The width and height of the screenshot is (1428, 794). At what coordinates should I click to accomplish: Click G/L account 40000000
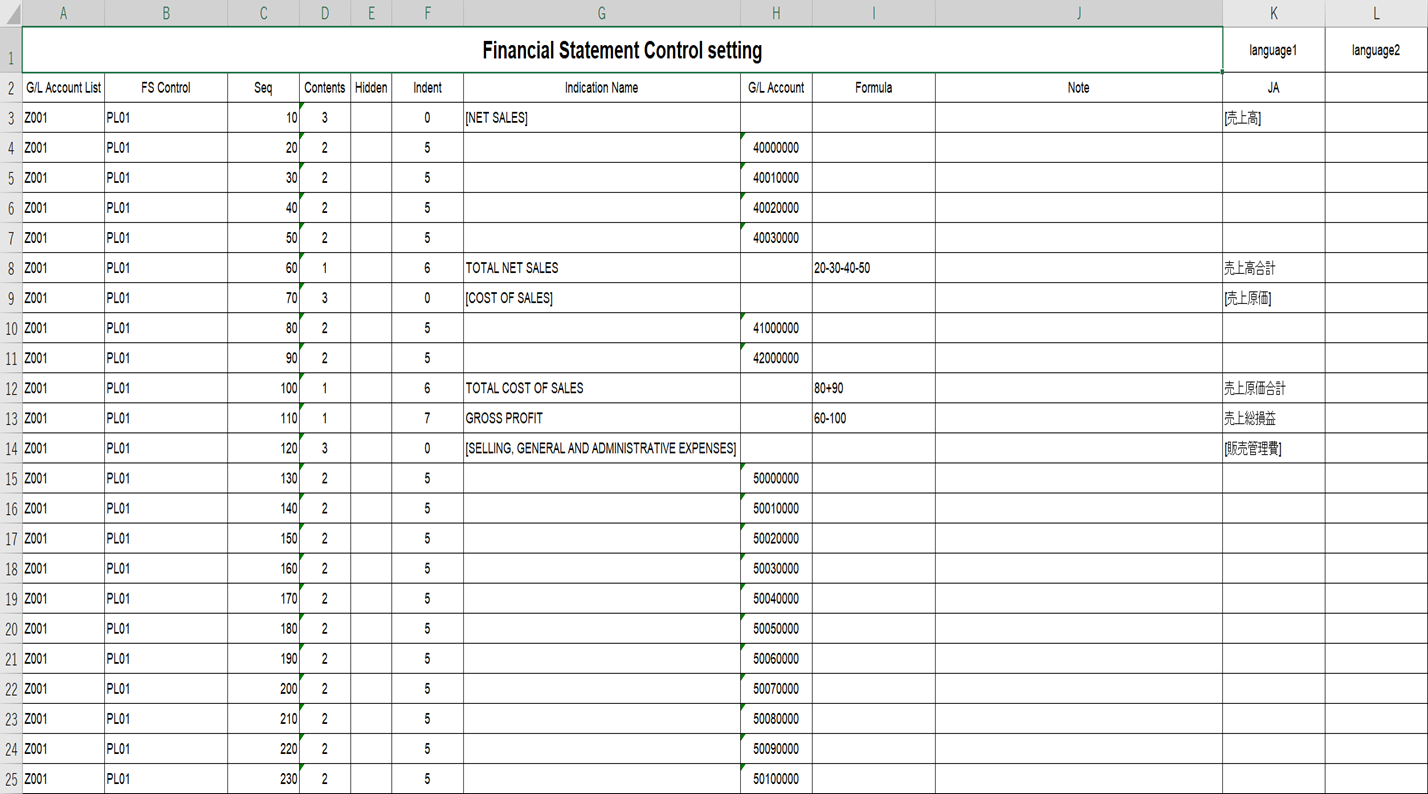tap(776, 148)
